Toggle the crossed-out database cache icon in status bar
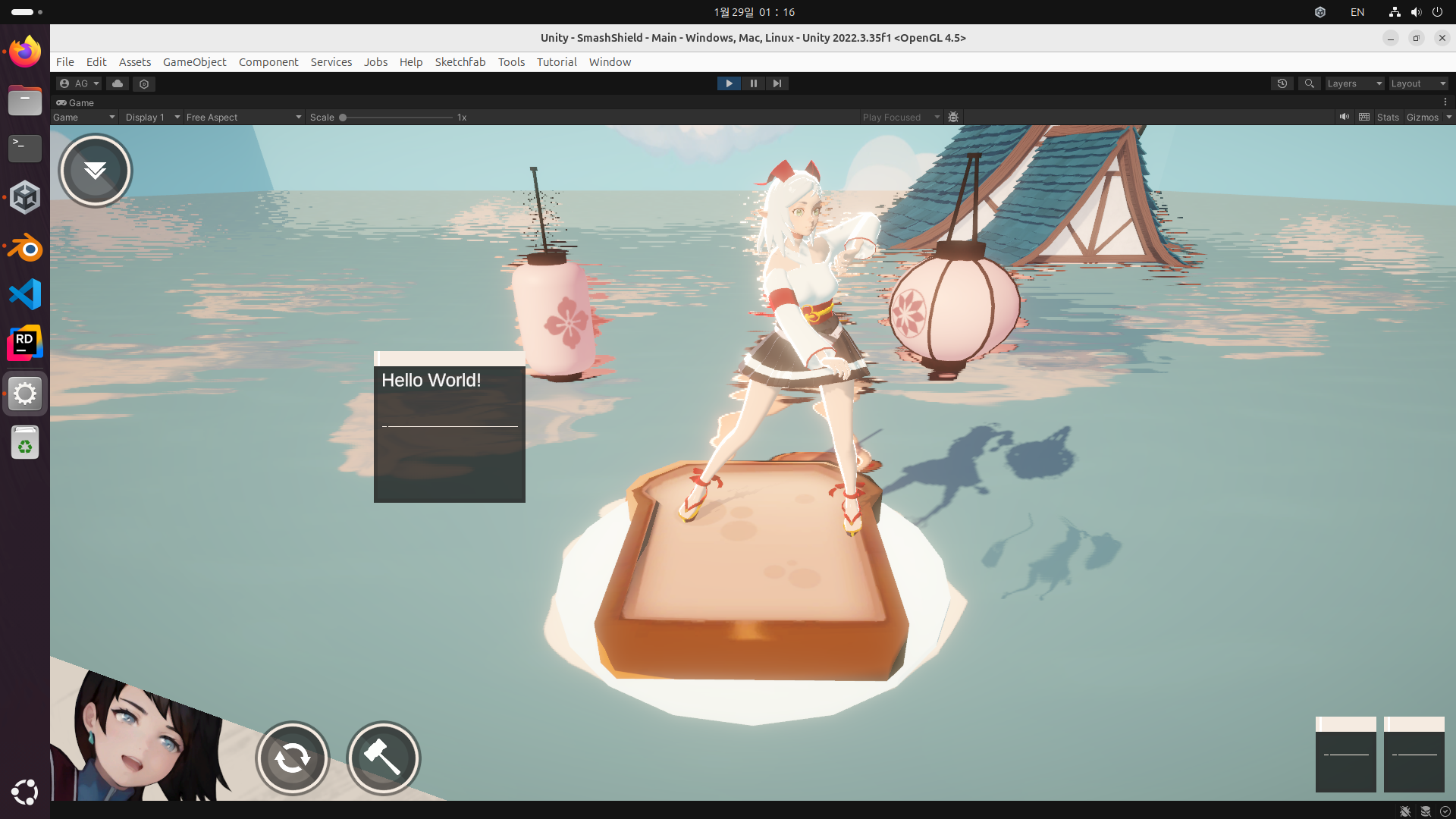Screen dimensions: 1456x819 [1426, 811]
